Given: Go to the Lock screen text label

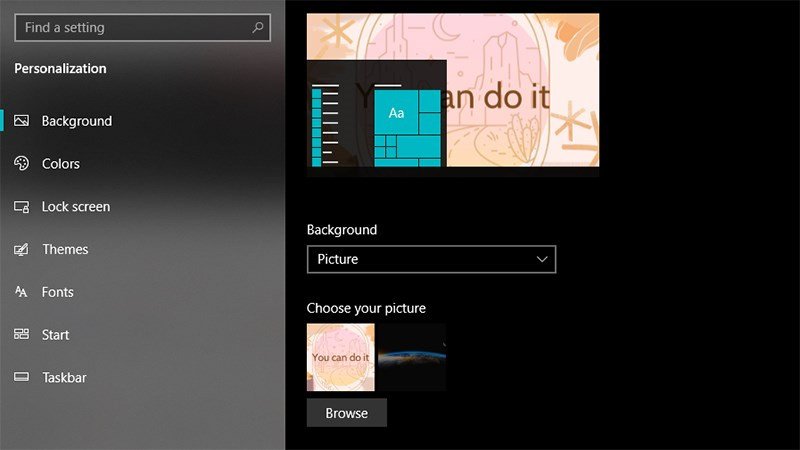Looking at the screenshot, I should 76,207.
